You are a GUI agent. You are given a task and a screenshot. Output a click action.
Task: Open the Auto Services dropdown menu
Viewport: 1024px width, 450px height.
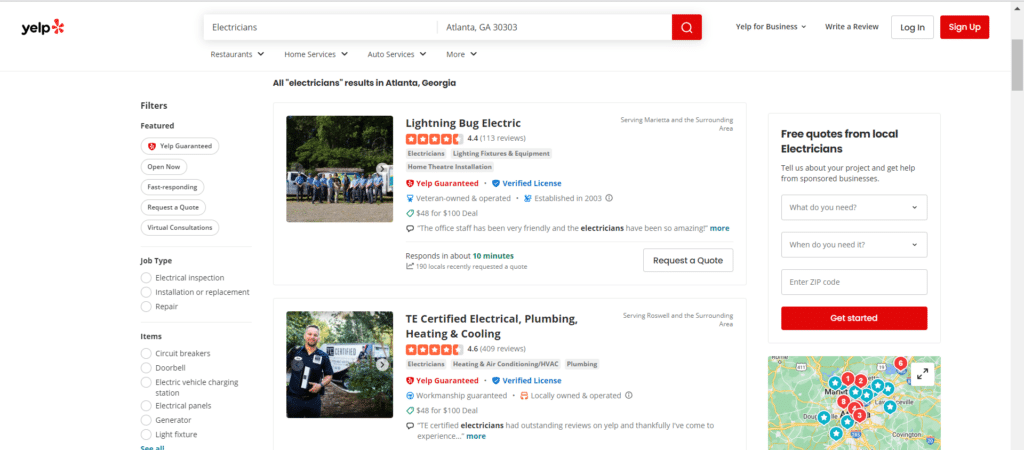click(x=396, y=54)
